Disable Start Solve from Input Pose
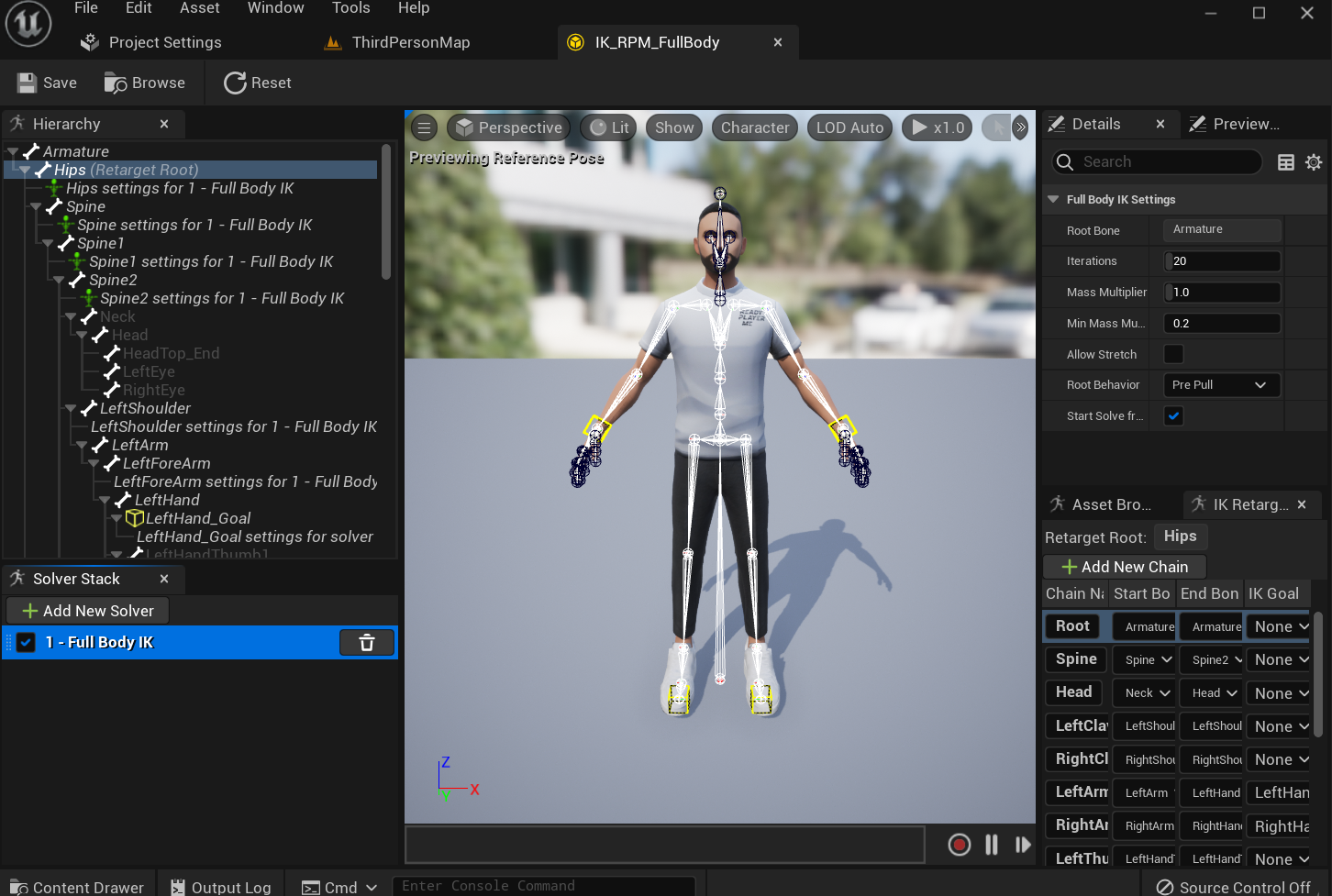This screenshot has height=896, width=1332. pos(1175,415)
